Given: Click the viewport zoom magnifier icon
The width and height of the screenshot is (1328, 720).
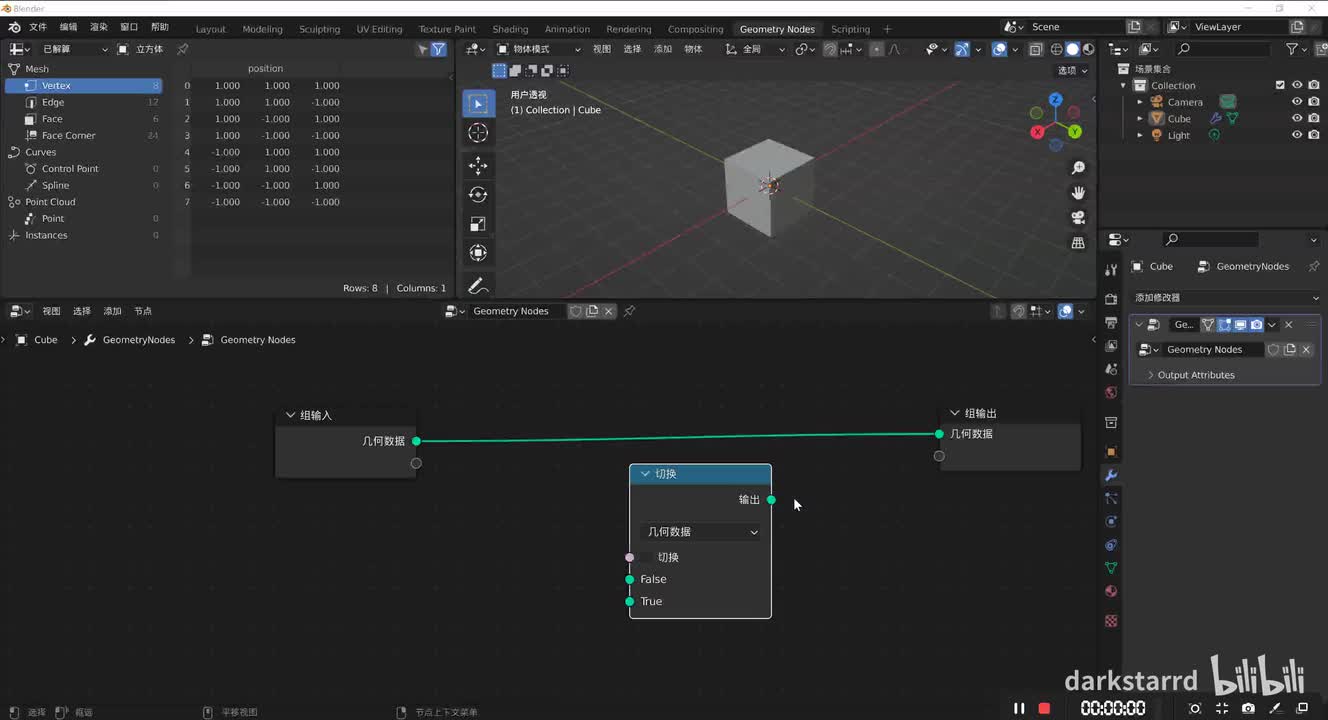Looking at the screenshot, I should point(1078,168).
